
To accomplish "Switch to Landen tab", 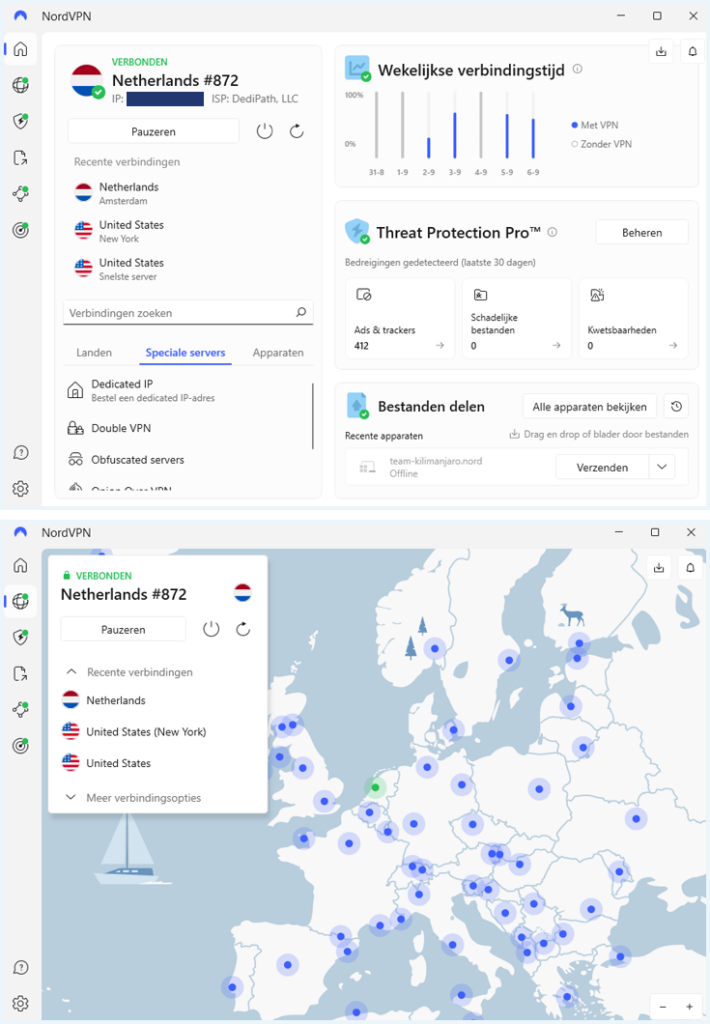I will click(x=94, y=353).
